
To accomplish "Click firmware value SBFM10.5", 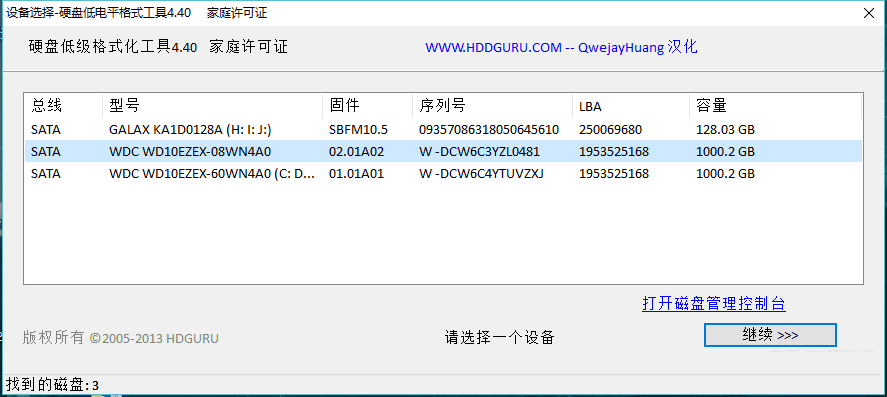I will click(x=358, y=130).
